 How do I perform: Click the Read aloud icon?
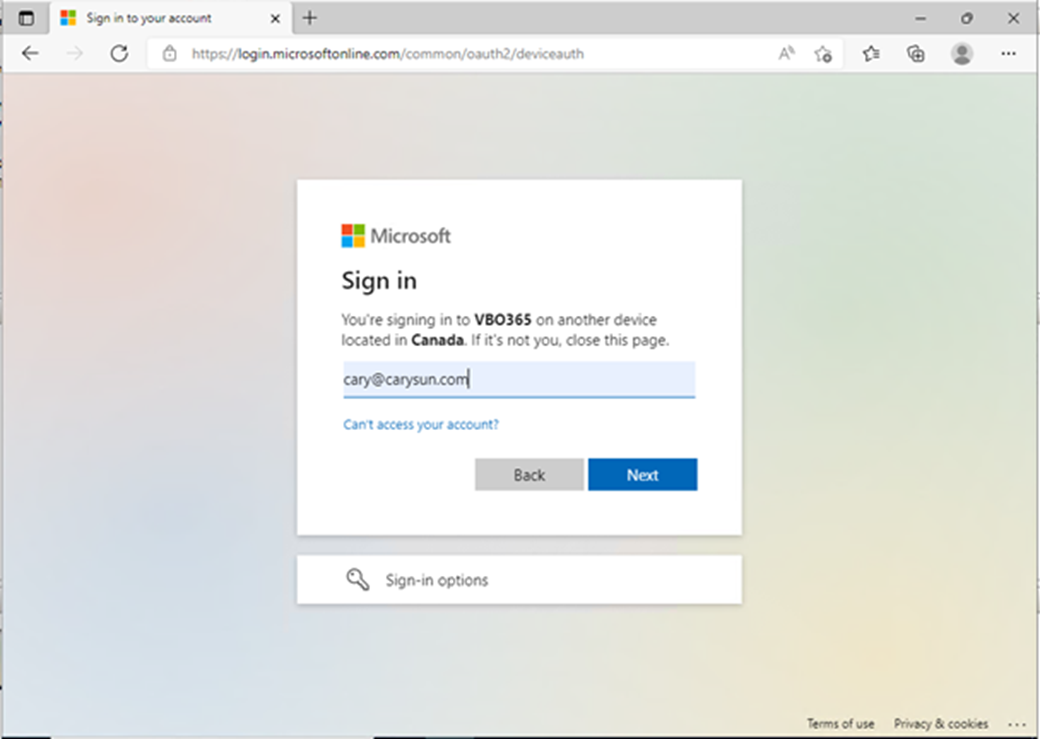tap(786, 53)
